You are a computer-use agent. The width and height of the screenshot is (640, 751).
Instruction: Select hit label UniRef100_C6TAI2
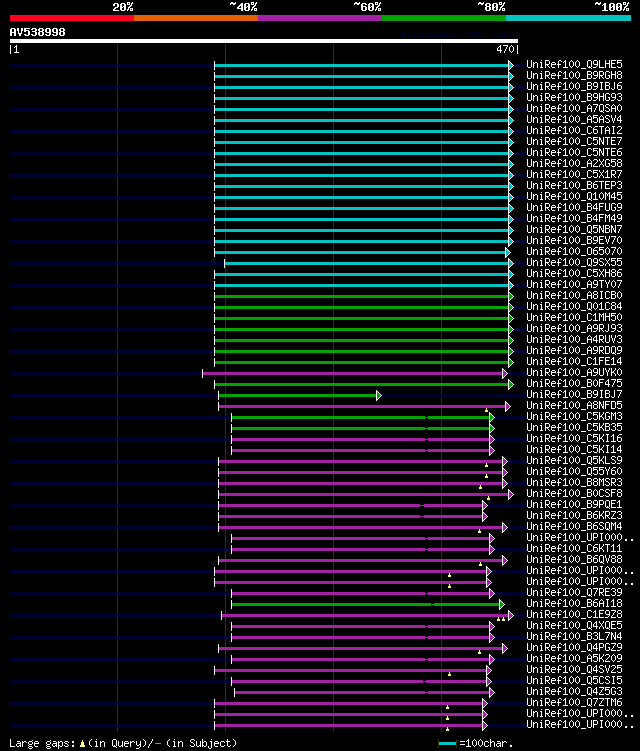tap(574, 130)
